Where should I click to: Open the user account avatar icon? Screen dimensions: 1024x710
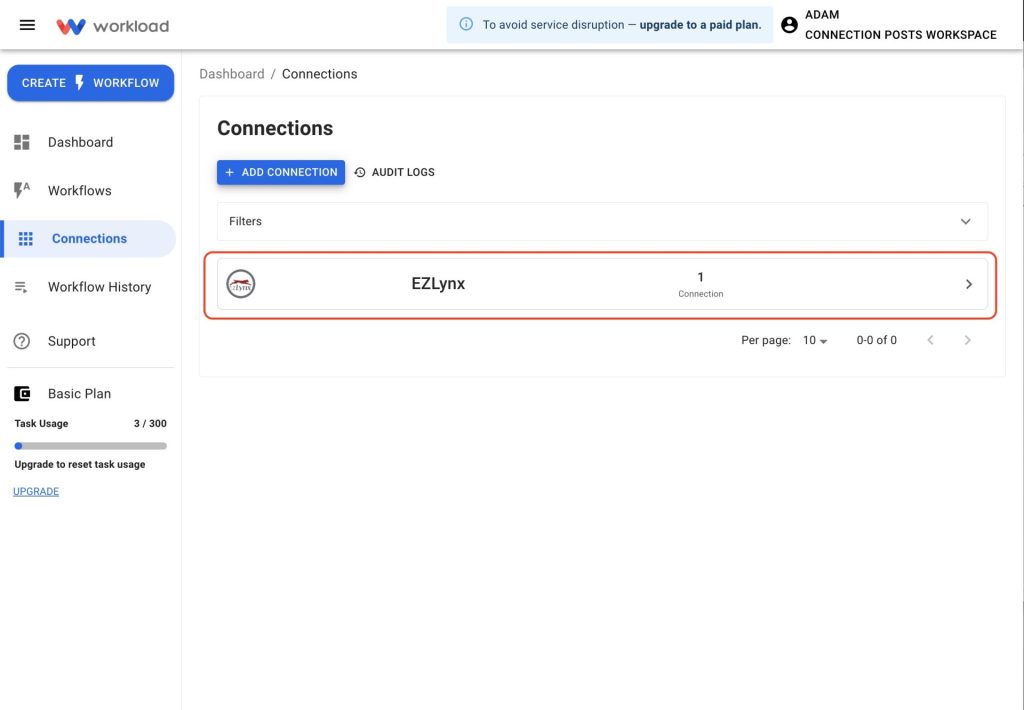point(789,25)
